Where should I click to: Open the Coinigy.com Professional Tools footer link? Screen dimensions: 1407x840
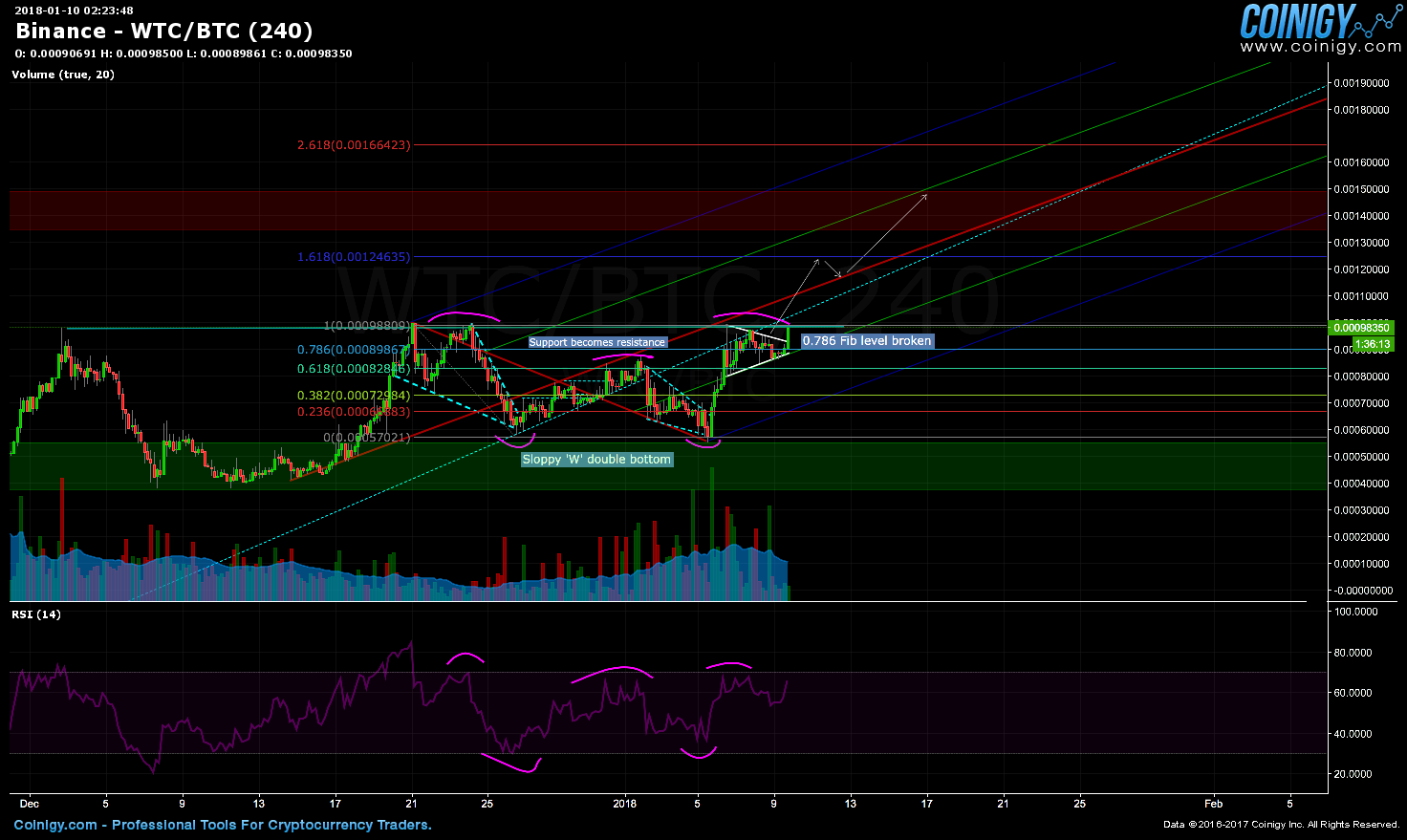tap(223, 825)
